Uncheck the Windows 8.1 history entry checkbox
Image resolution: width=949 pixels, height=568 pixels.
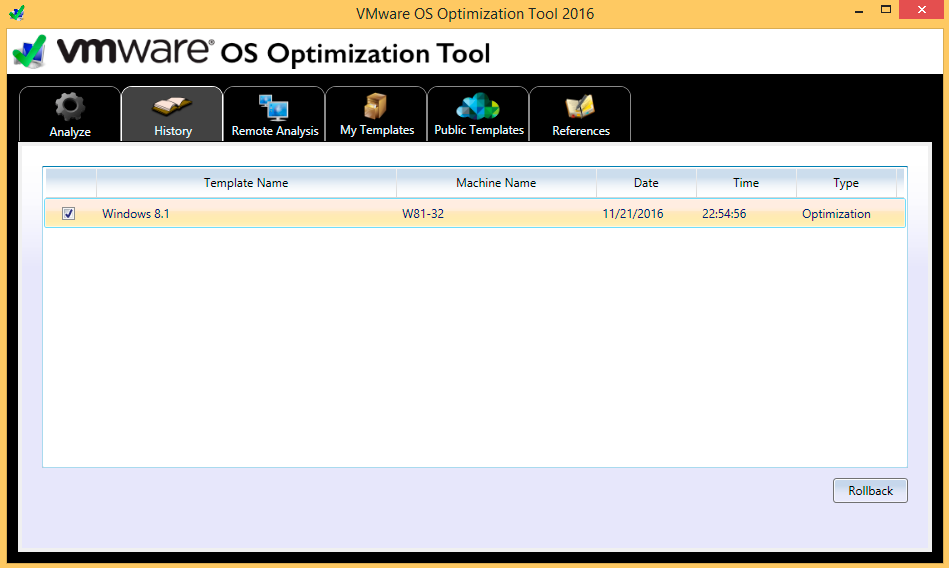click(x=69, y=213)
